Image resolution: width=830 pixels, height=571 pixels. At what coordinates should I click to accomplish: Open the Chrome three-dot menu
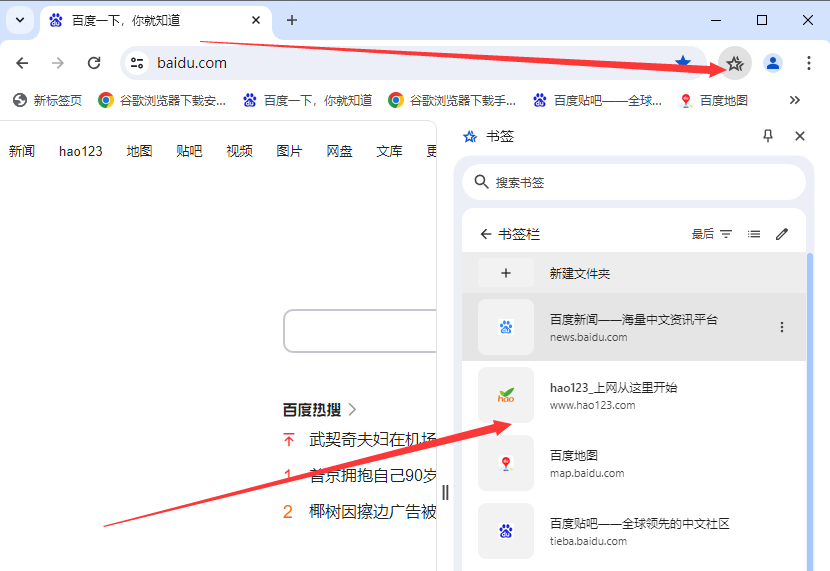(x=808, y=63)
